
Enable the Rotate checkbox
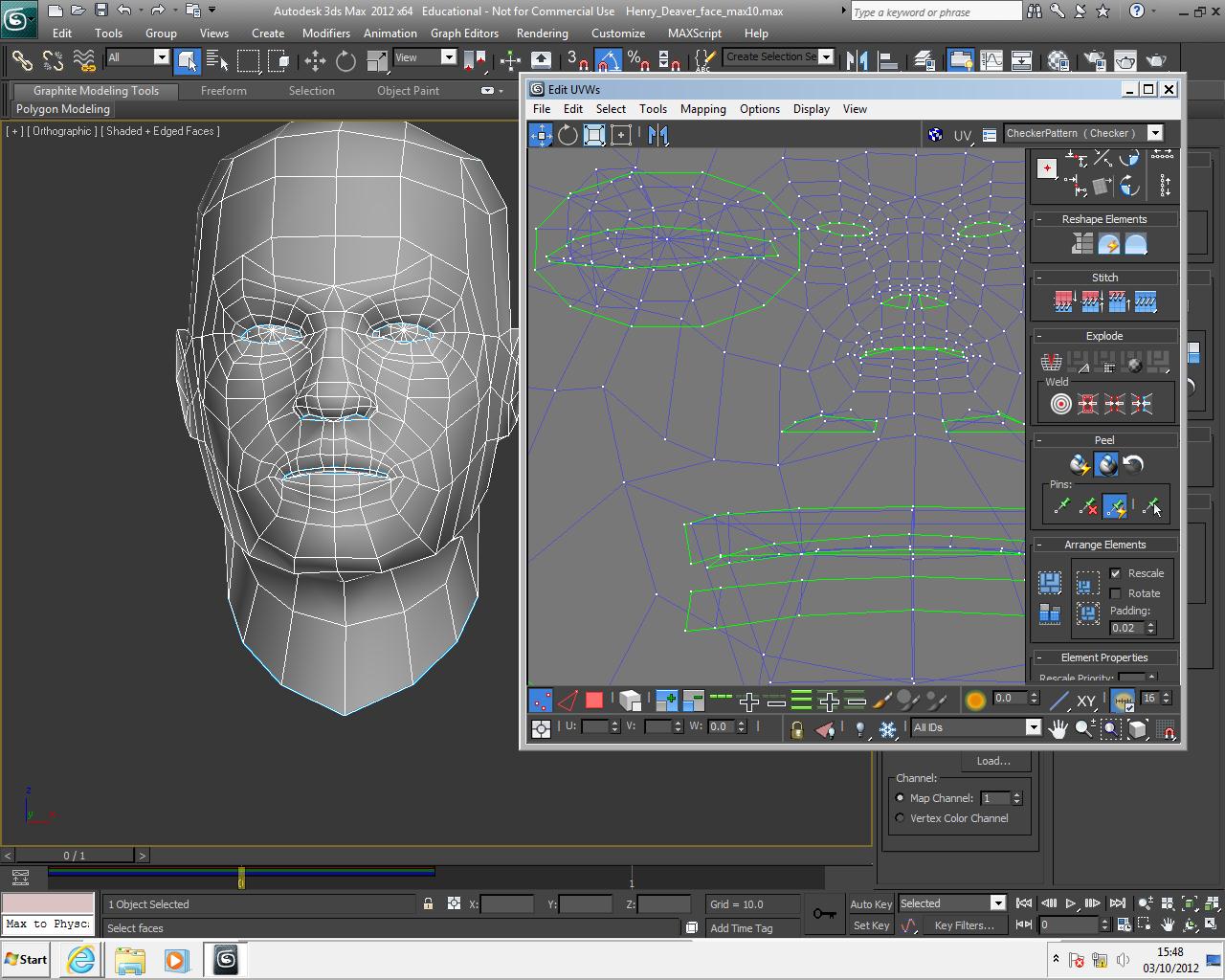tap(1115, 593)
